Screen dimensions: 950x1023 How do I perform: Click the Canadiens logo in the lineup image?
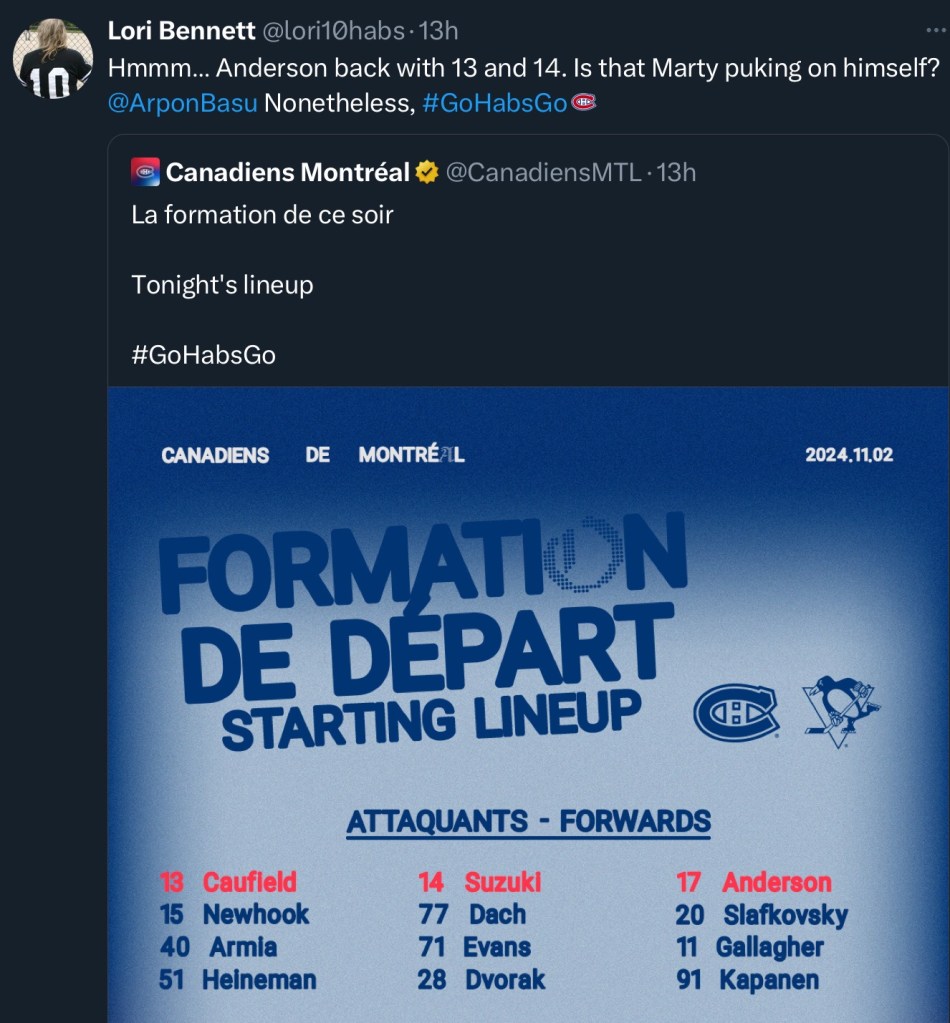pos(736,710)
